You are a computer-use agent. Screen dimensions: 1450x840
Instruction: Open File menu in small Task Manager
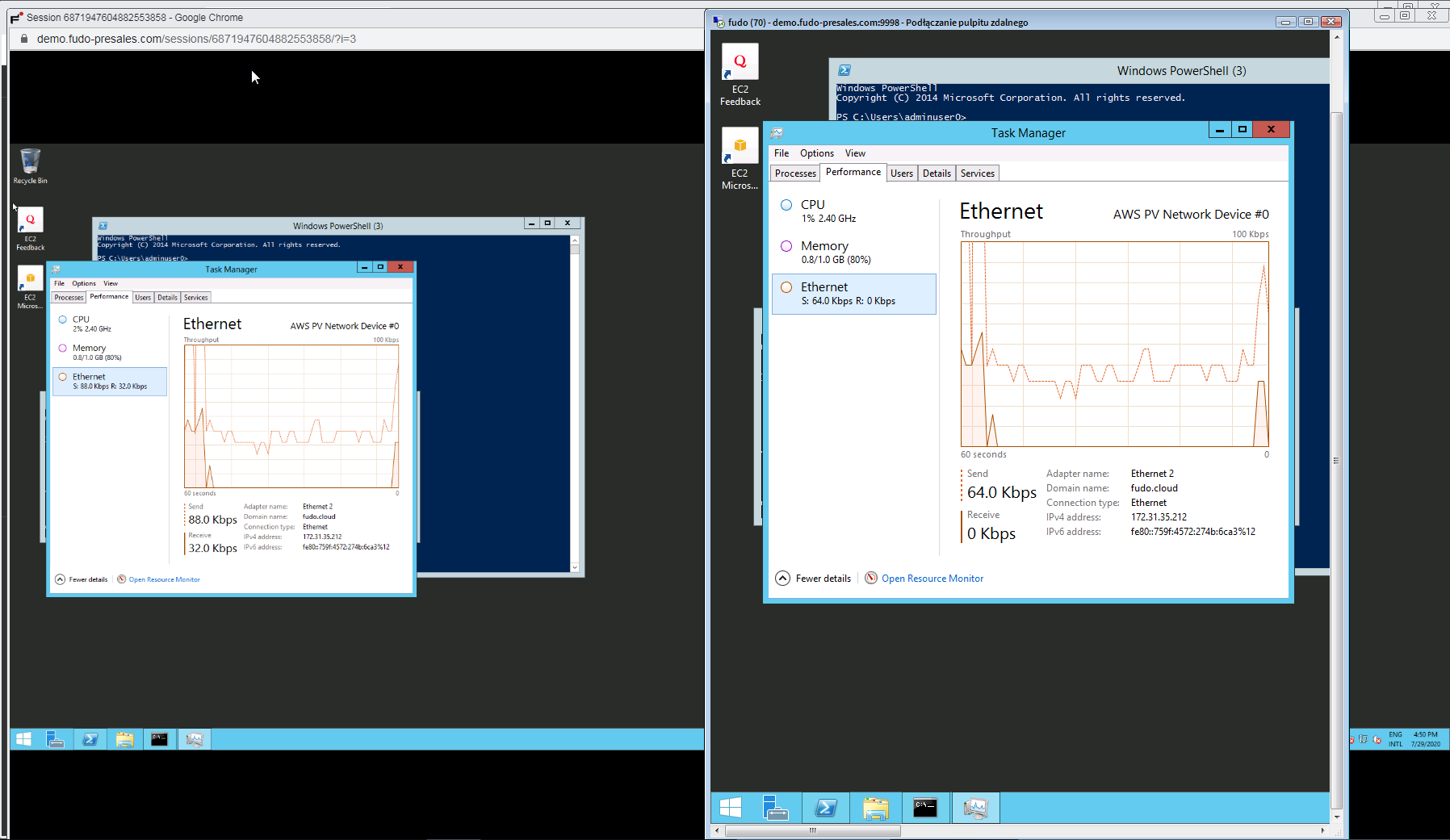tap(59, 283)
